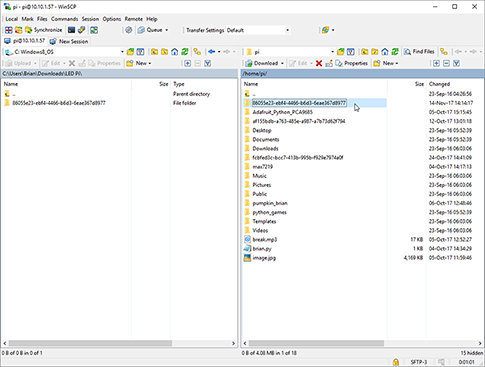Open the Remote menu

coord(134,19)
